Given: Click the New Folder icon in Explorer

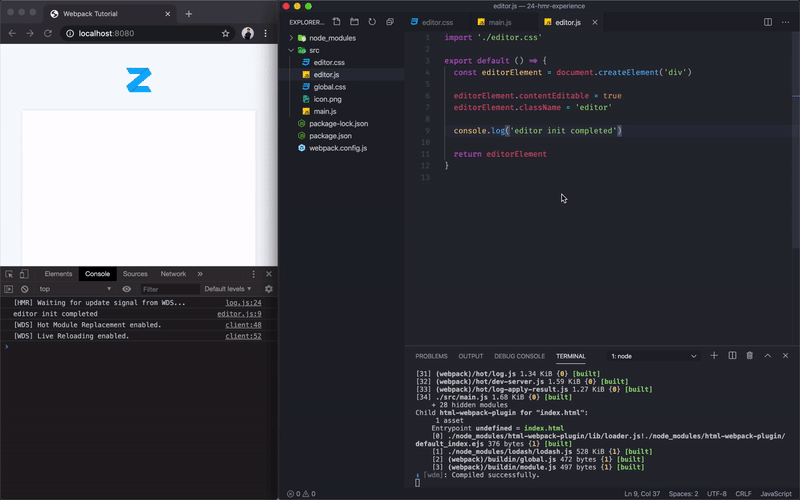Looking at the screenshot, I should click(x=354, y=22).
